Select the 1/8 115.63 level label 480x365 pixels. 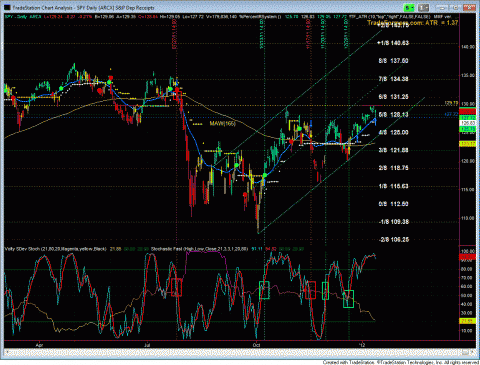(x=393, y=186)
